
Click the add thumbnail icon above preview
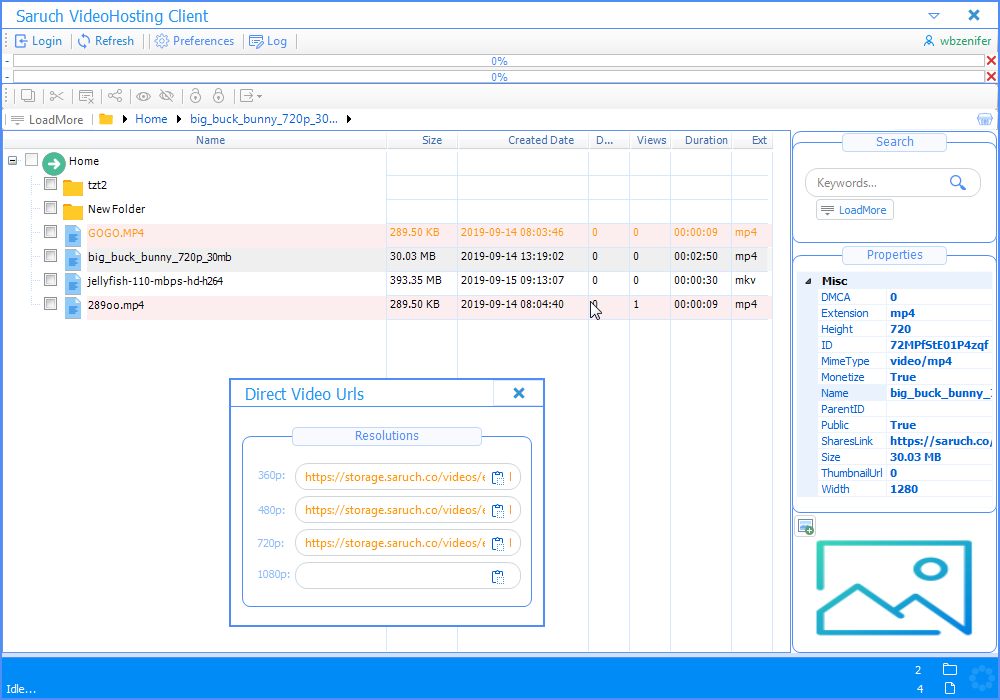tap(805, 527)
